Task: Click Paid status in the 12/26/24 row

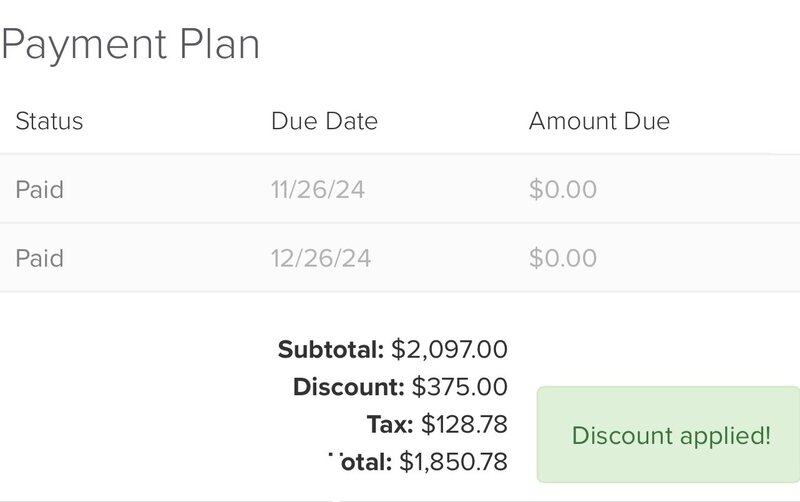Action: tap(39, 258)
